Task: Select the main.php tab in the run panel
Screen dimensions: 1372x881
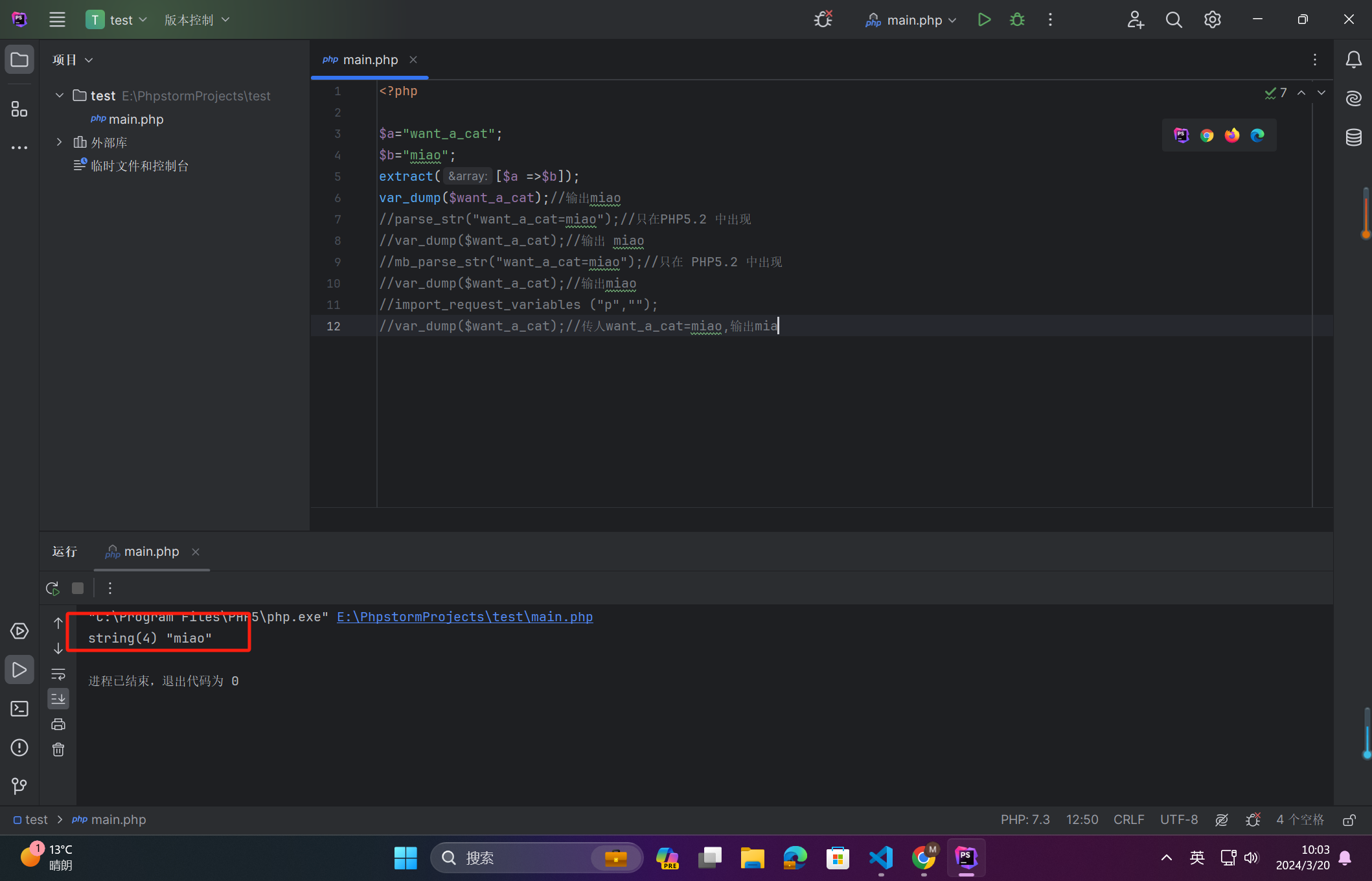Action: pos(151,551)
